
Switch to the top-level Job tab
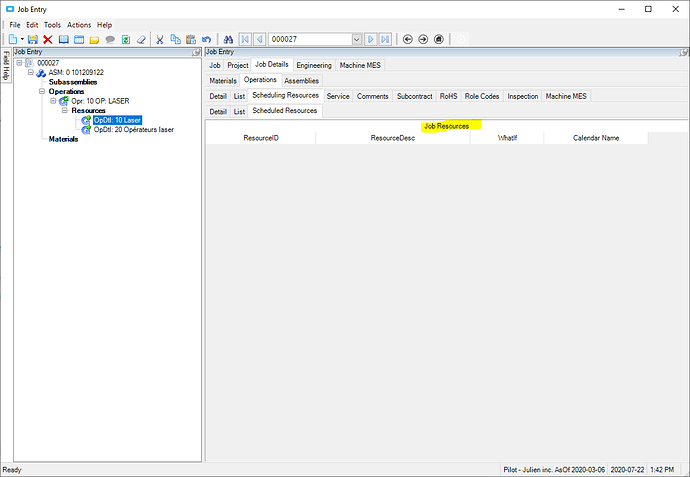click(215, 65)
